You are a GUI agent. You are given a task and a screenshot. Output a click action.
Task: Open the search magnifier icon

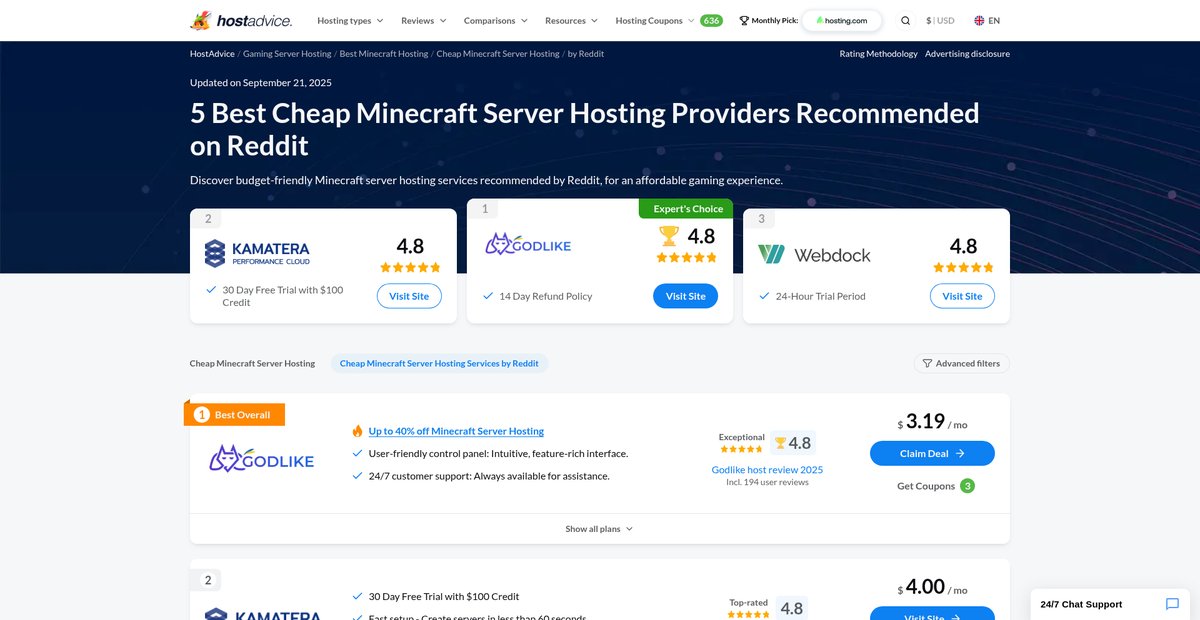tap(905, 20)
